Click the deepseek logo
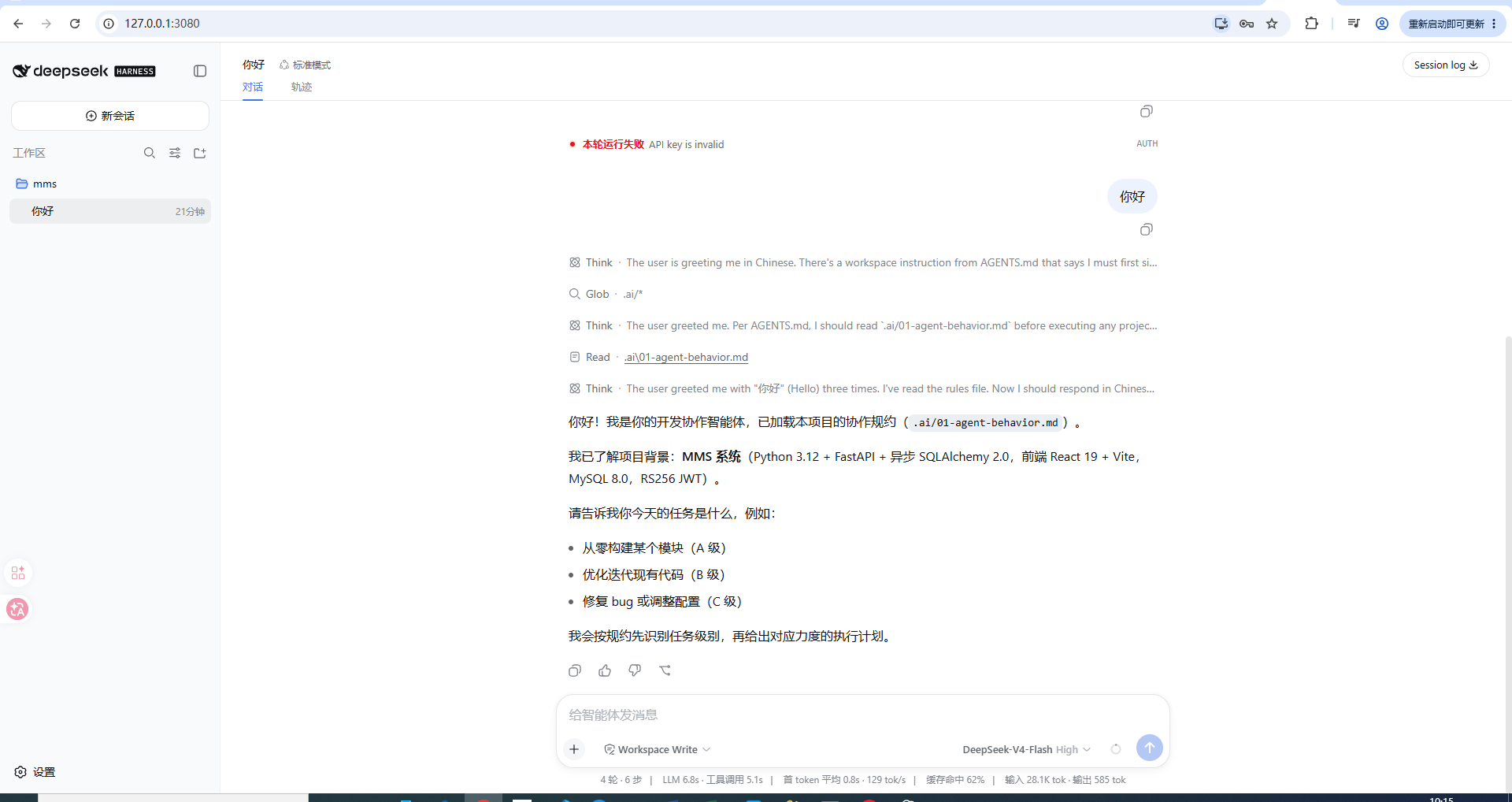This screenshot has height=802, width=1512. click(83, 71)
